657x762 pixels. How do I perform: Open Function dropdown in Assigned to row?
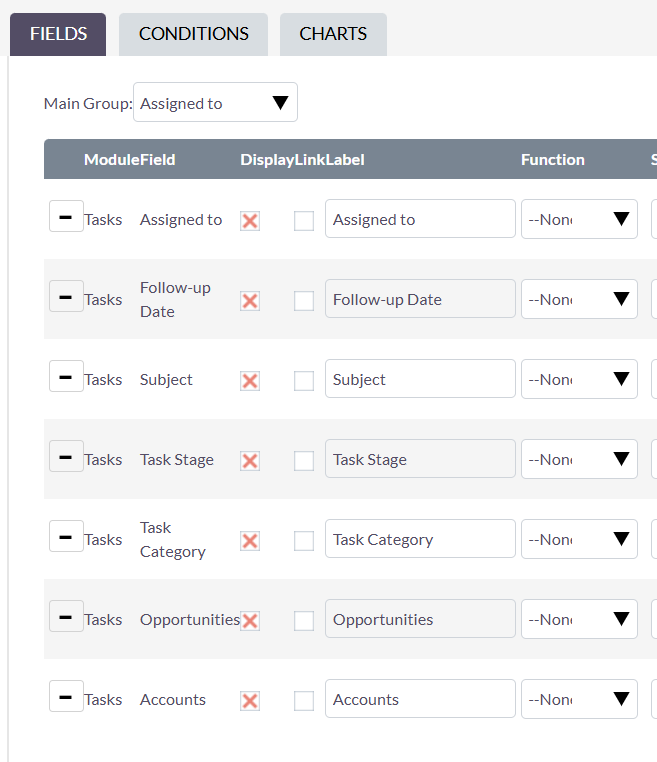tap(579, 219)
